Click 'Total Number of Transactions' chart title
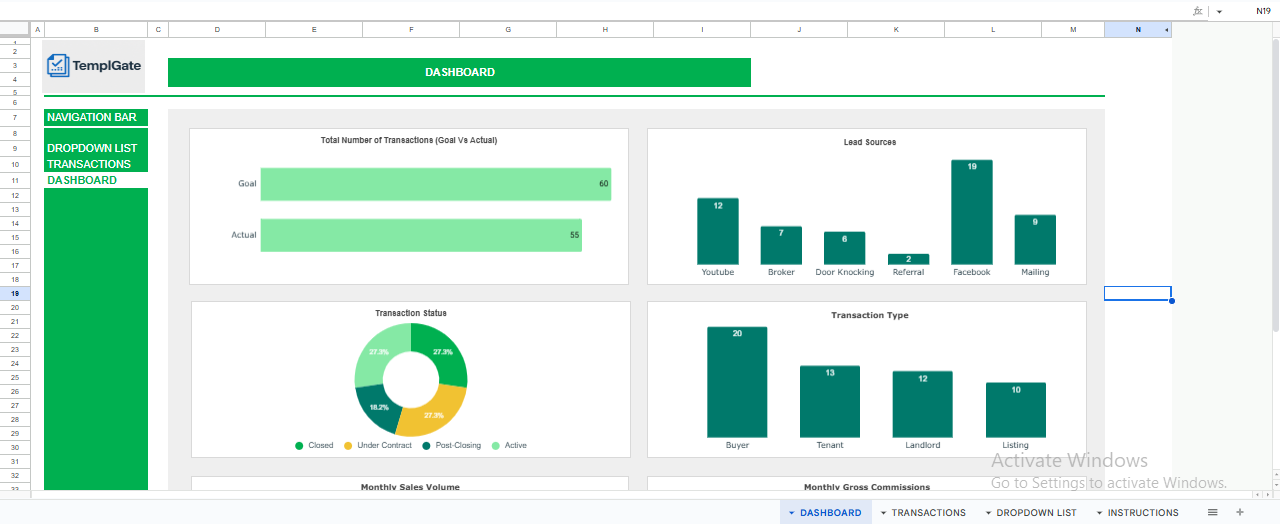Viewport: 1280px width, 524px height. pyautogui.click(x=409, y=140)
